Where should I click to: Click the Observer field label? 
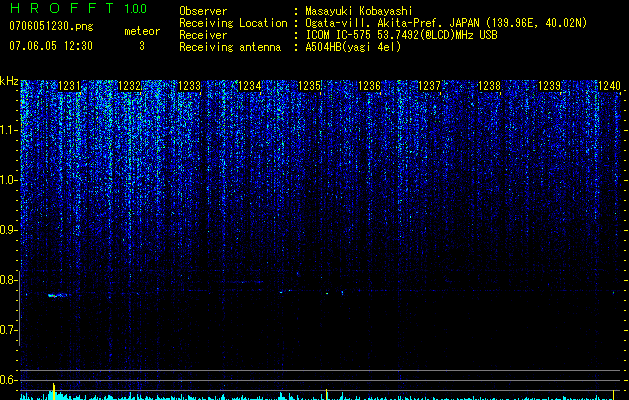(x=203, y=11)
